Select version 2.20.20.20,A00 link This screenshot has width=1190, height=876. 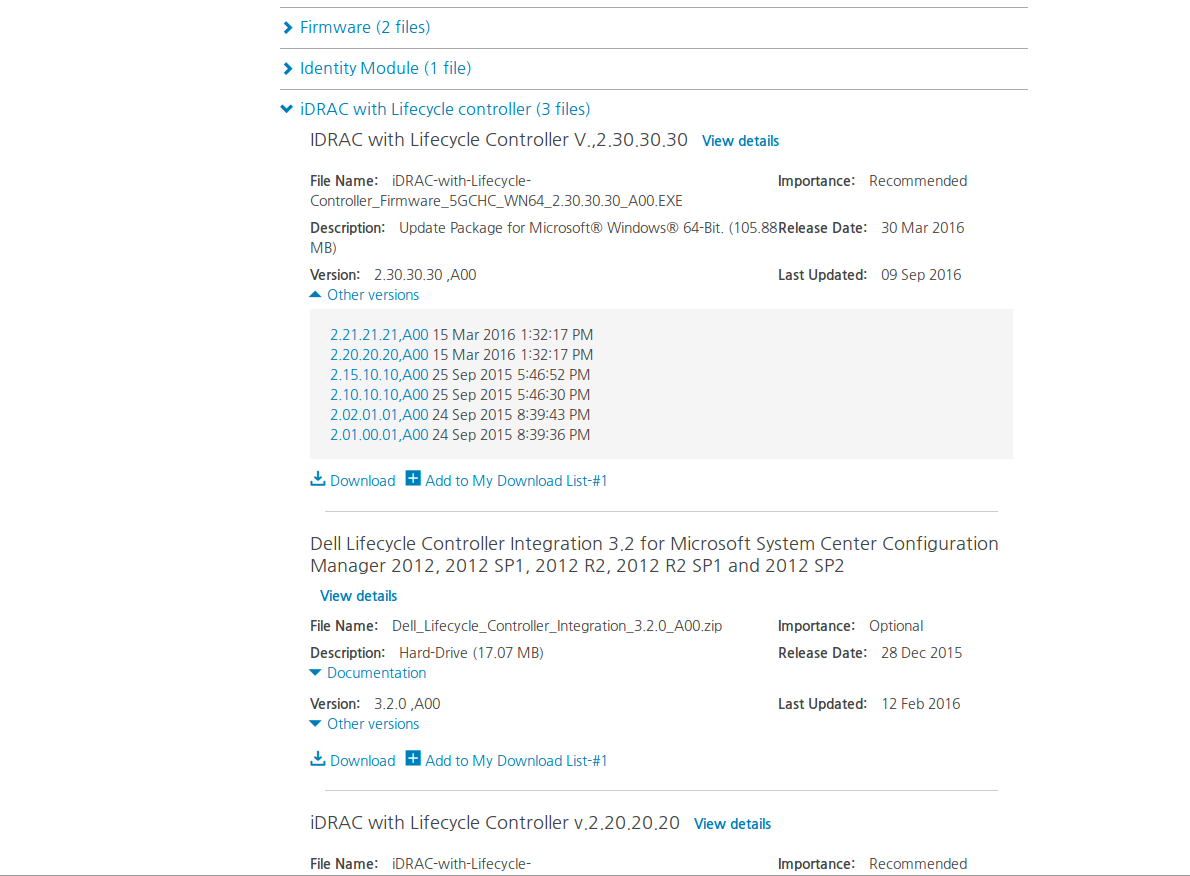point(379,355)
